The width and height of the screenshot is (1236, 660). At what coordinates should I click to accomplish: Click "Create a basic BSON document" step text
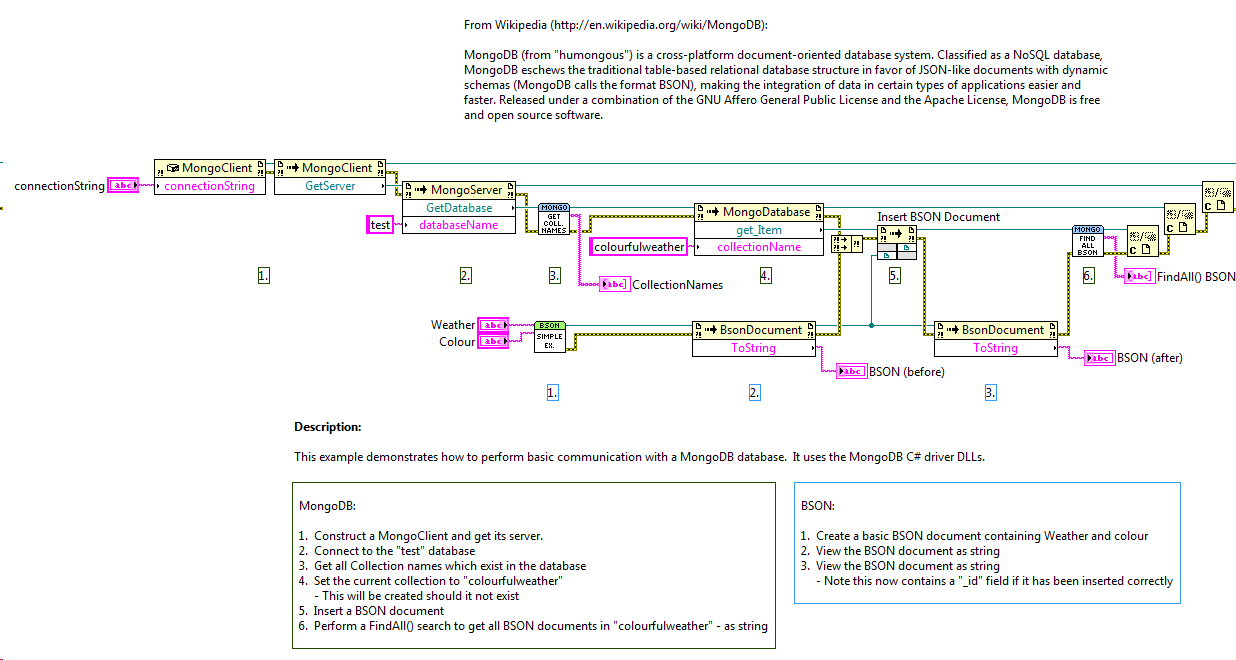pyautogui.click(x=975, y=536)
